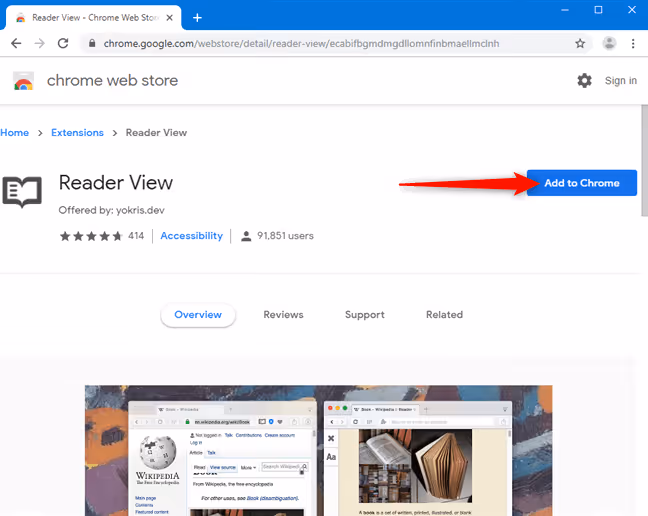
Task: Click the page vertical scrollbar
Action: [x=644, y=161]
